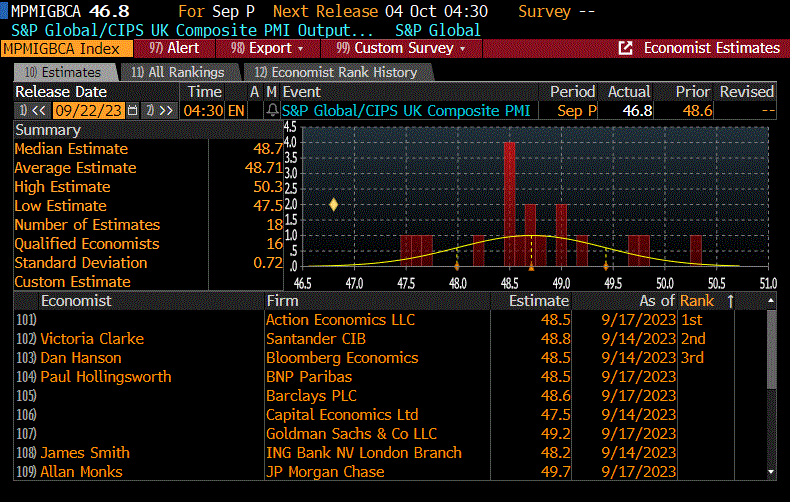Screen dimensions: 790x502
Task: Click the Estimate column header
Action: 539,301
